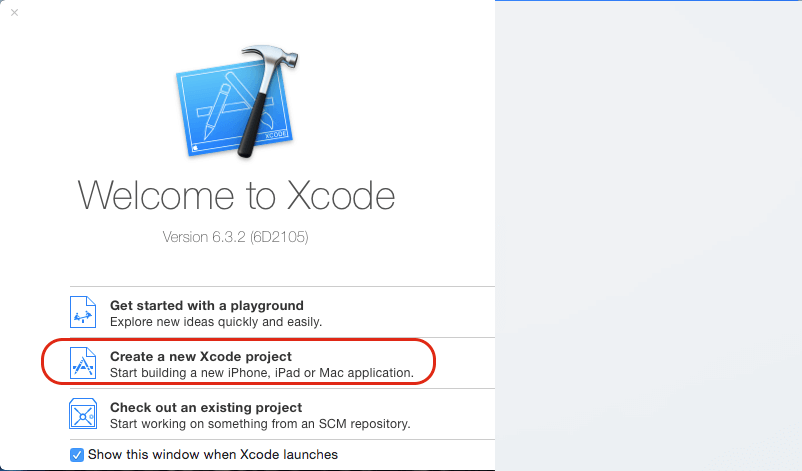This screenshot has height=471, width=802.
Task: Click the blank space right of the playground title
Action: (x=400, y=305)
